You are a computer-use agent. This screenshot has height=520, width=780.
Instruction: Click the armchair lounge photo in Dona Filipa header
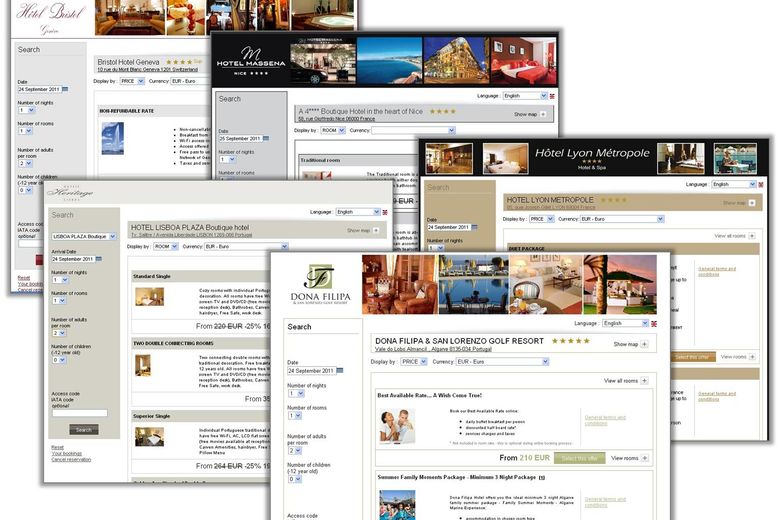pos(399,285)
